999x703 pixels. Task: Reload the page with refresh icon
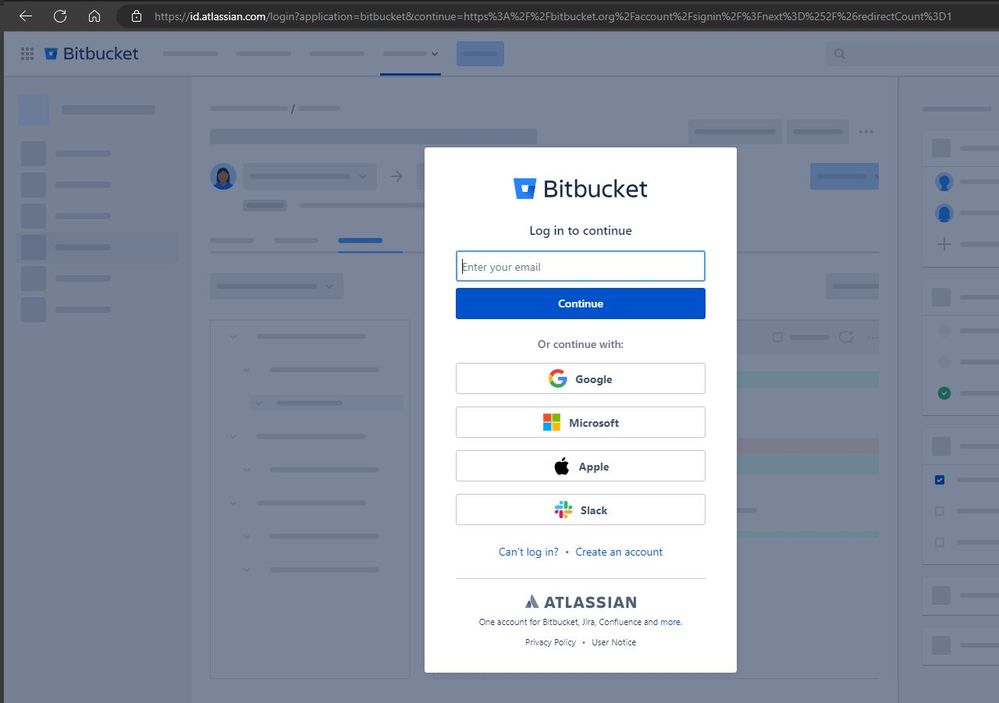[x=60, y=16]
